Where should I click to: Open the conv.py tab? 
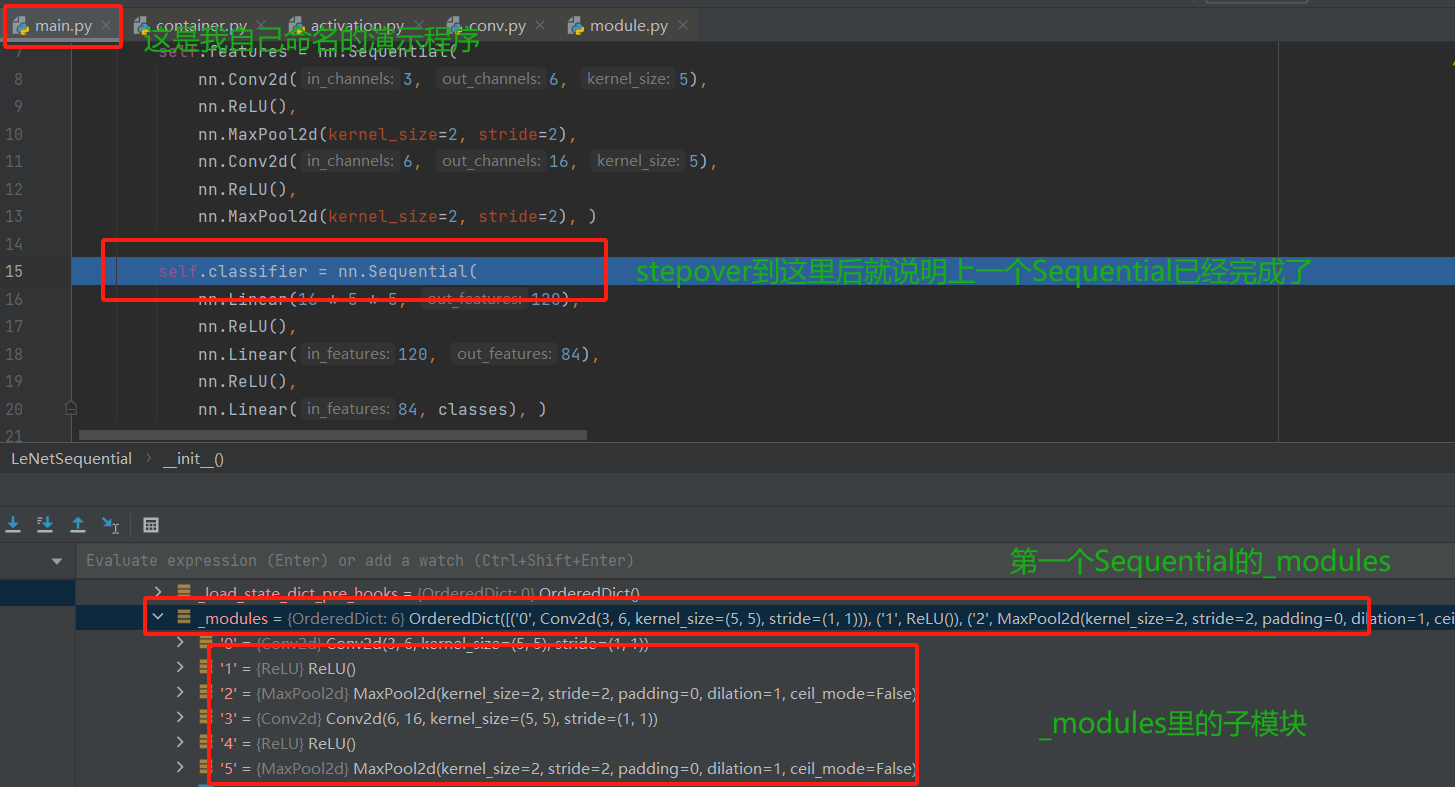(496, 26)
